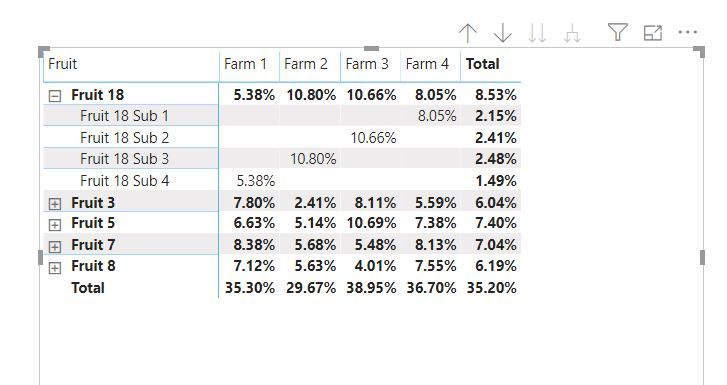The width and height of the screenshot is (727, 385).
Task: Click the grand total 35.20% cell
Action: pos(491,288)
